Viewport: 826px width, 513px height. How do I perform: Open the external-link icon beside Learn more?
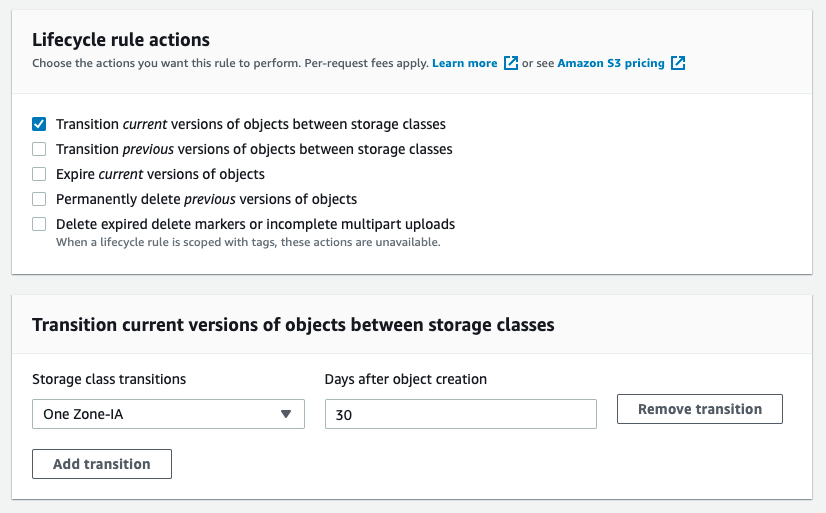pos(510,63)
